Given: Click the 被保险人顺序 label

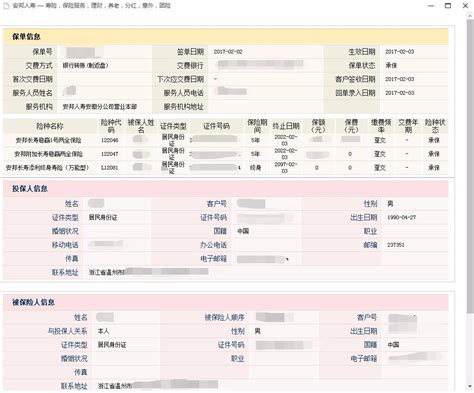Looking at the screenshot, I should click(224, 317).
